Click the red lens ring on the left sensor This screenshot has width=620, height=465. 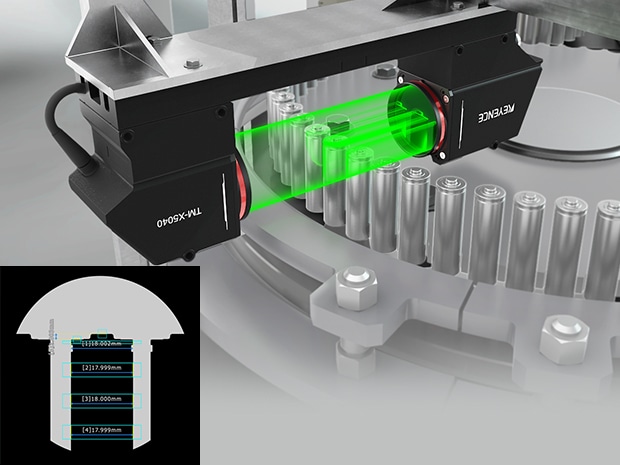240,193
